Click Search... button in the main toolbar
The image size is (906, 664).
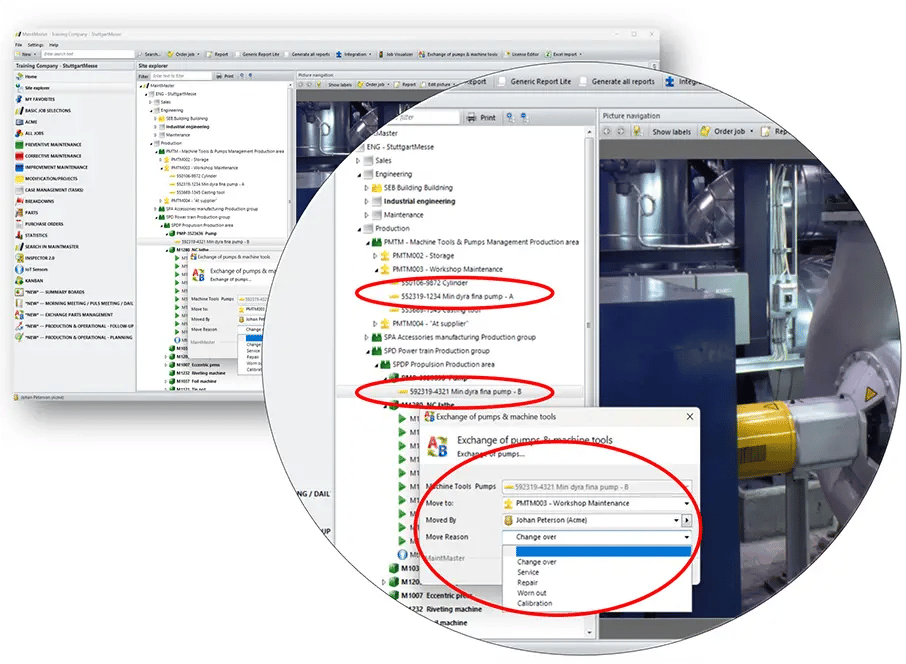tap(150, 54)
